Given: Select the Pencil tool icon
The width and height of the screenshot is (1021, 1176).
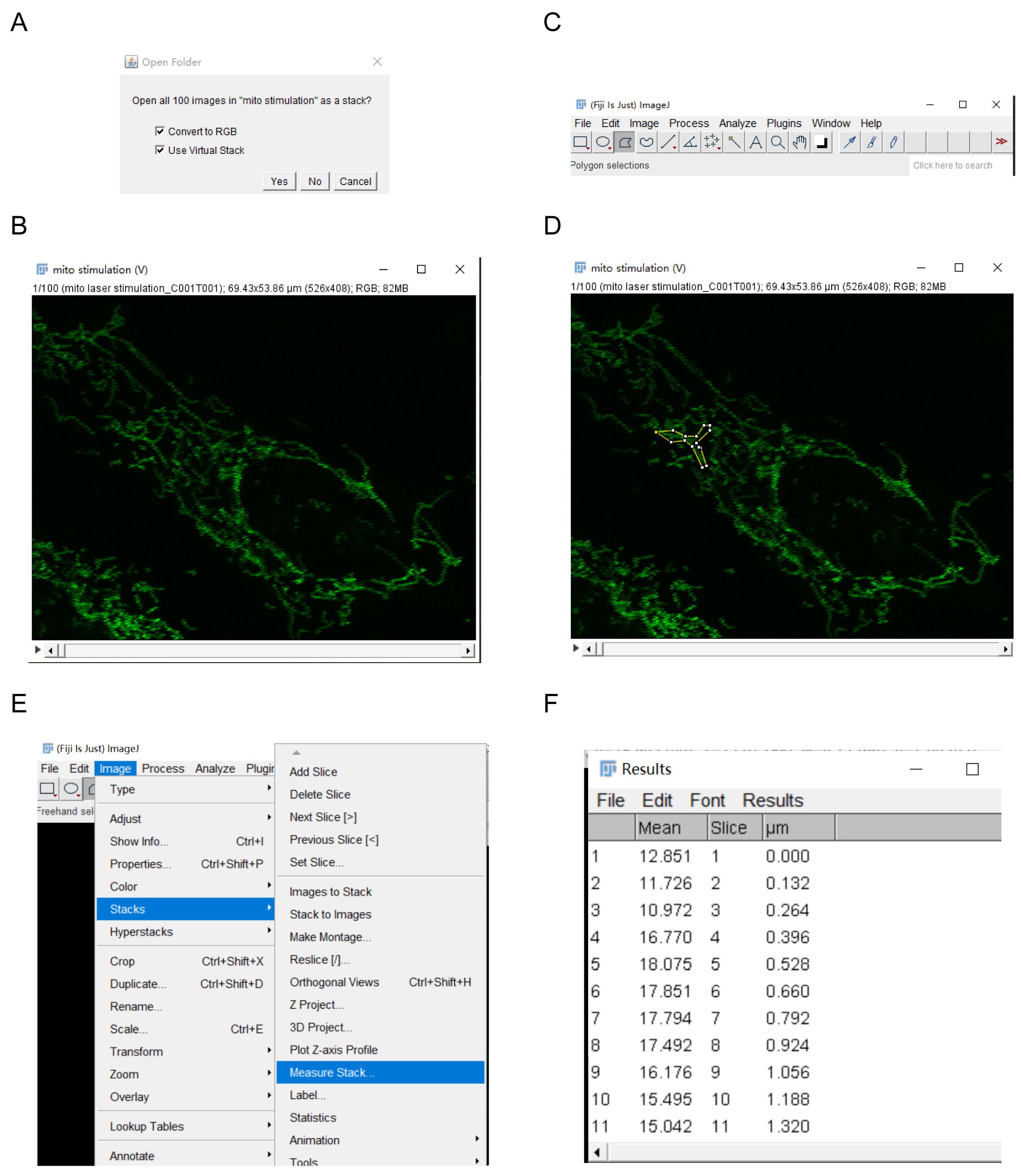Looking at the screenshot, I should [894, 142].
